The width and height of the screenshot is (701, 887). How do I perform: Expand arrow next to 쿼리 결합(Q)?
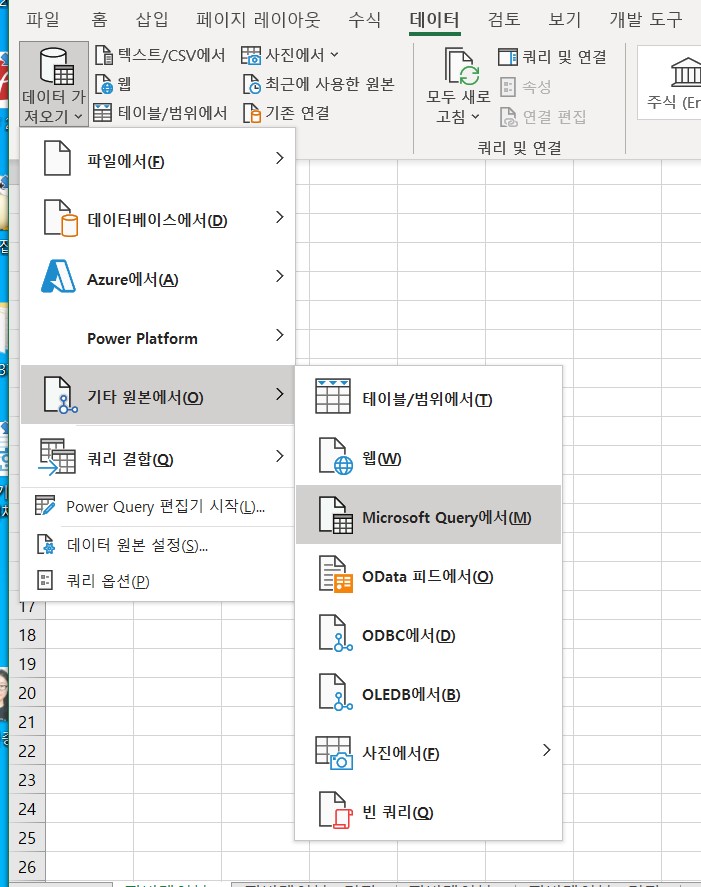(279, 455)
